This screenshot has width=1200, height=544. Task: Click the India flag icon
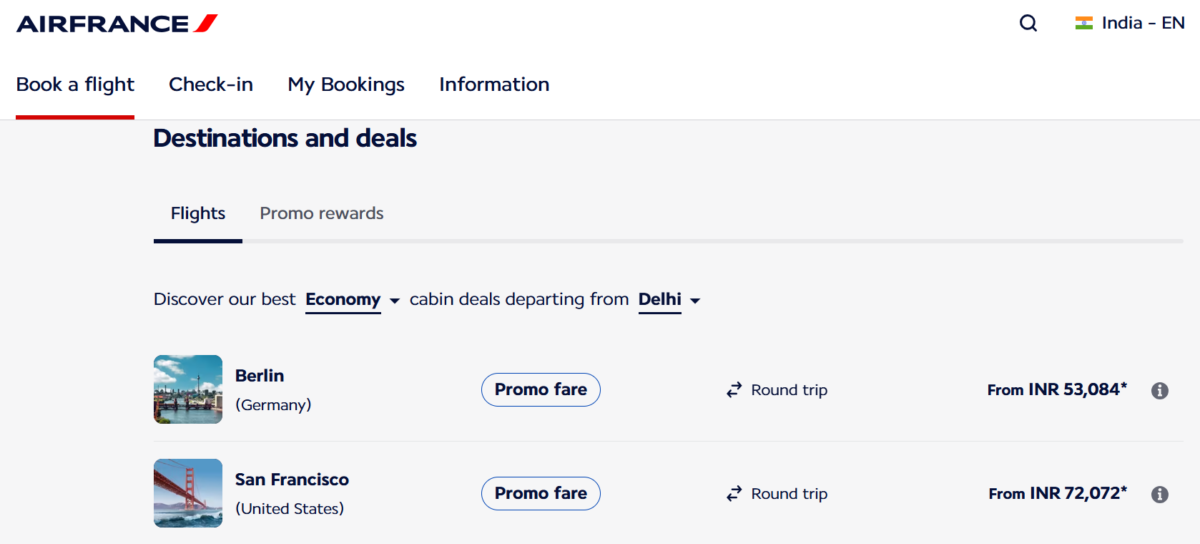coord(1084,23)
